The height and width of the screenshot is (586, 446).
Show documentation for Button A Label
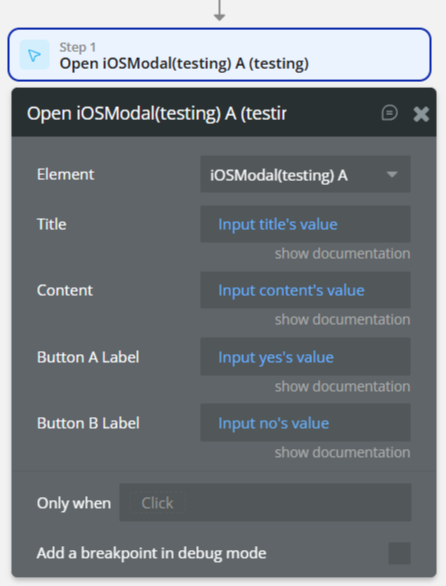pyautogui.click(x=342, y=386)
